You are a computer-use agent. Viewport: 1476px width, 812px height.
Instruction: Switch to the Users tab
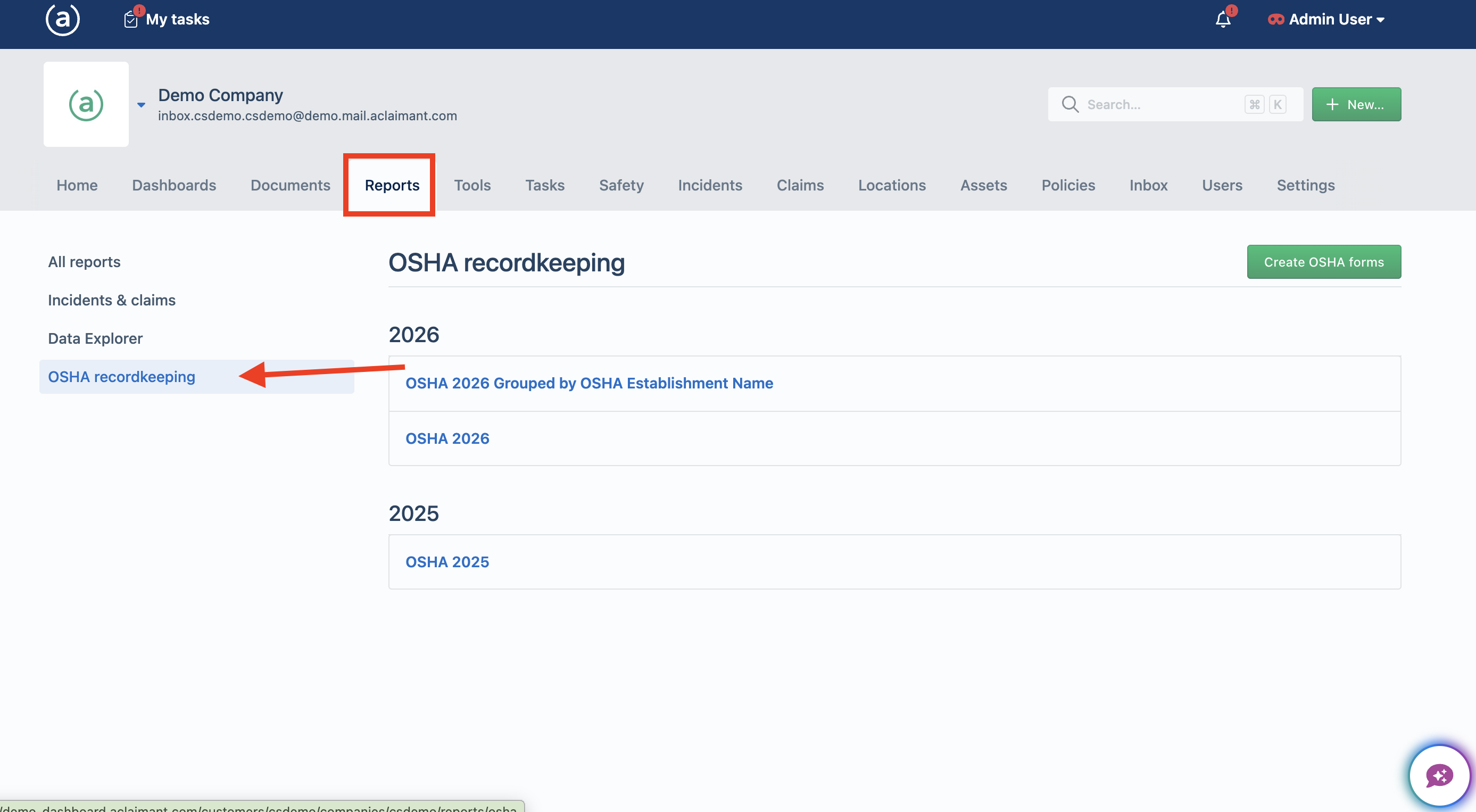pyautogui.click(x=1222, y=185)
